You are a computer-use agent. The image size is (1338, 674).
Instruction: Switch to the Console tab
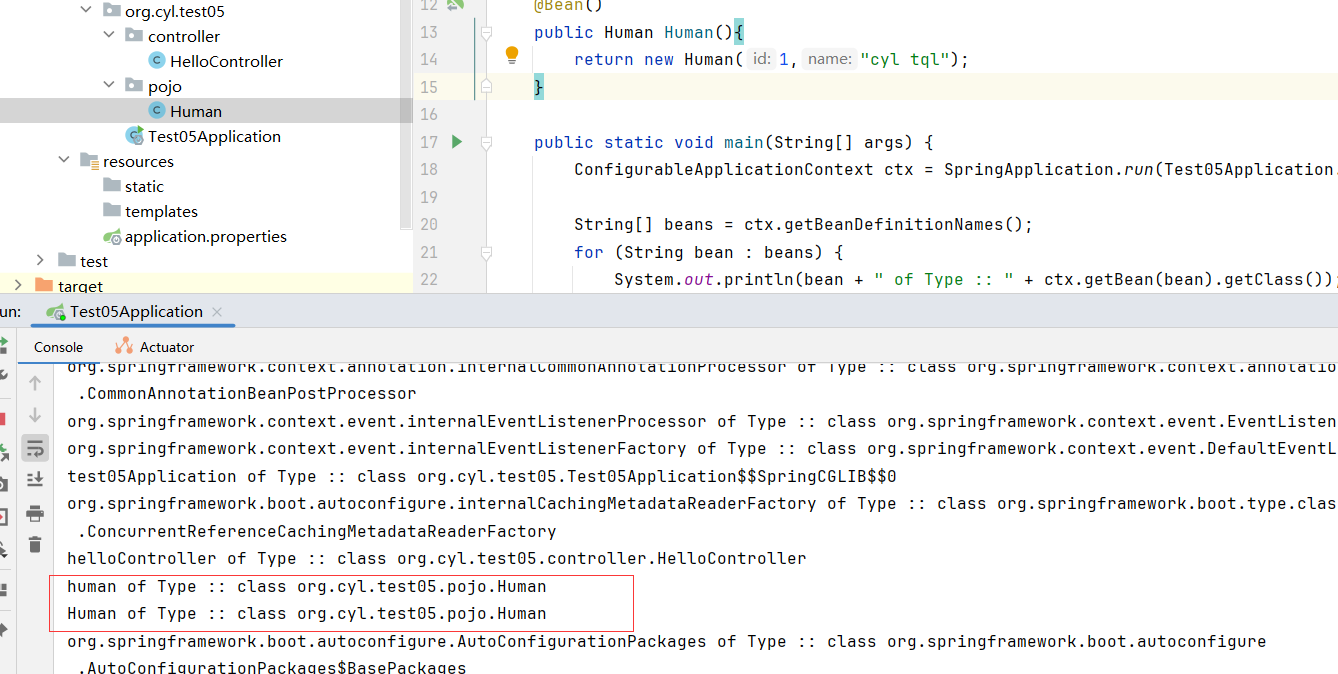pos(57,347)
